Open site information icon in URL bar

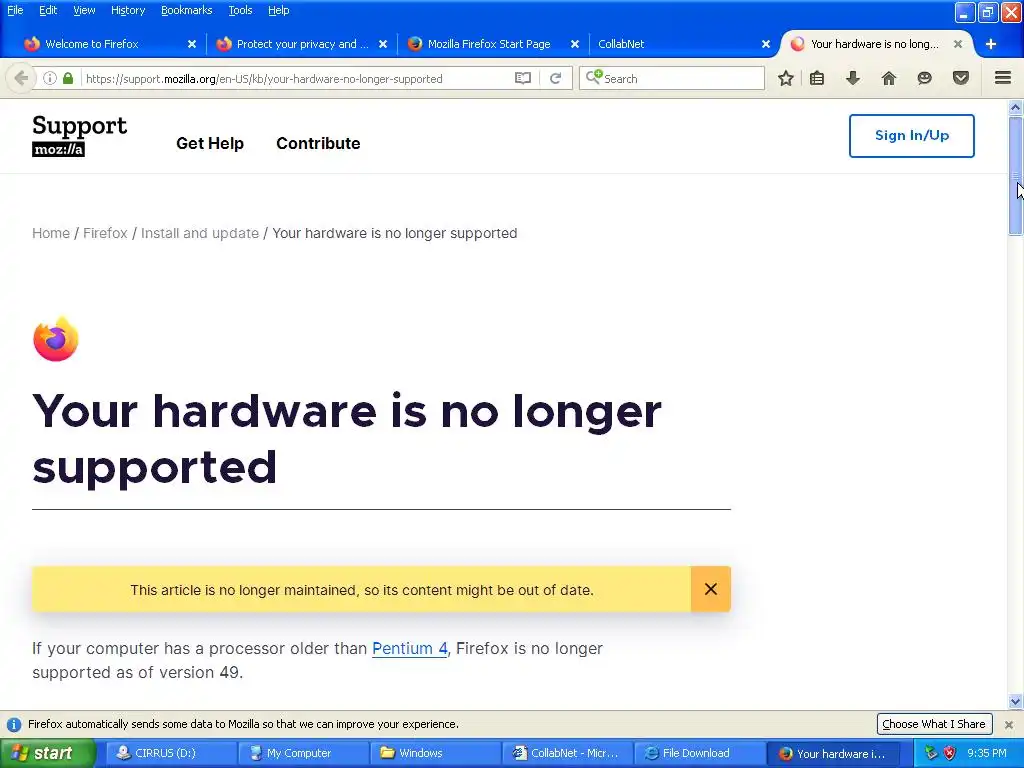pos(50,78)
